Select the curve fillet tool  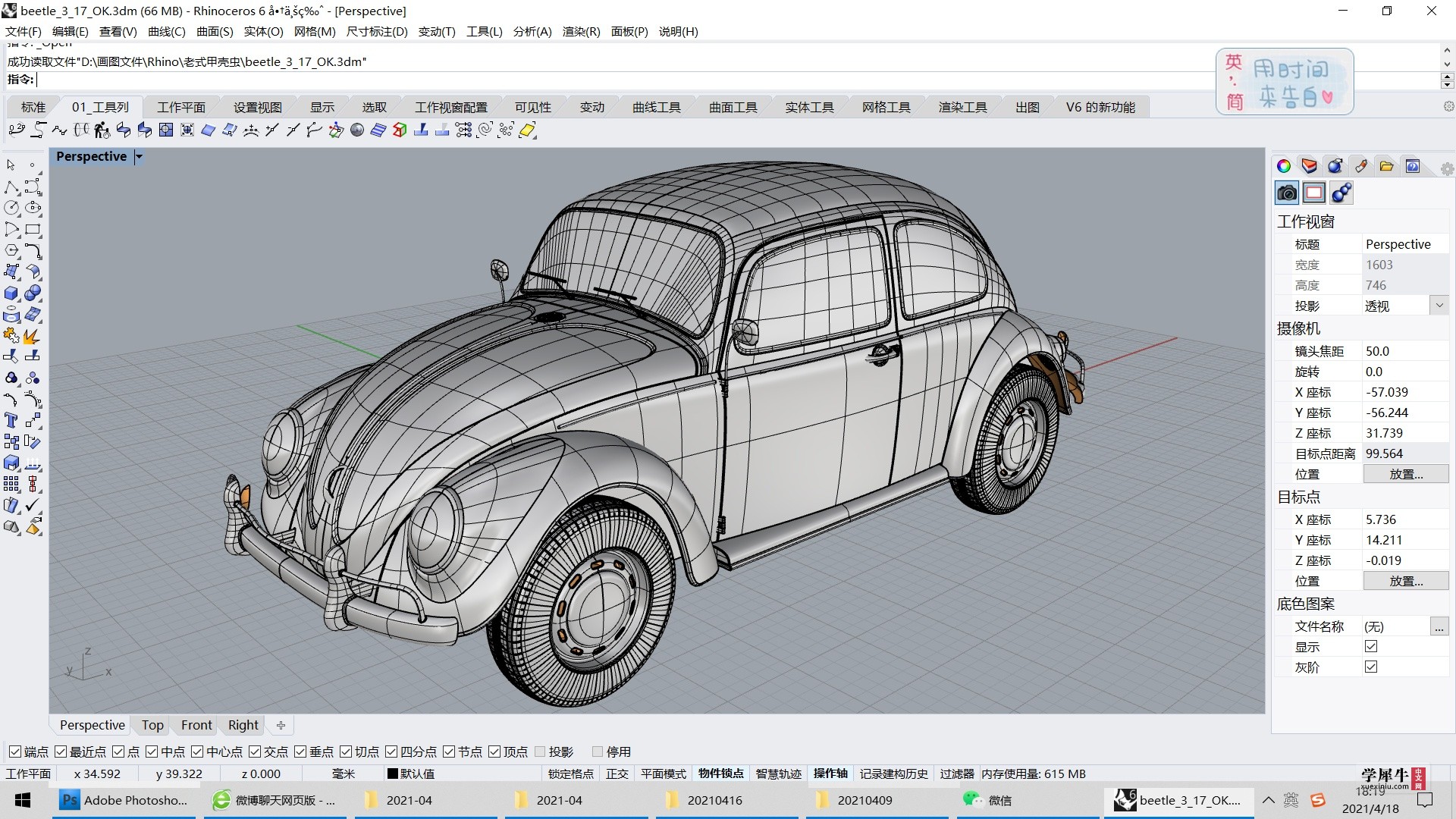(x=33, y=250)
